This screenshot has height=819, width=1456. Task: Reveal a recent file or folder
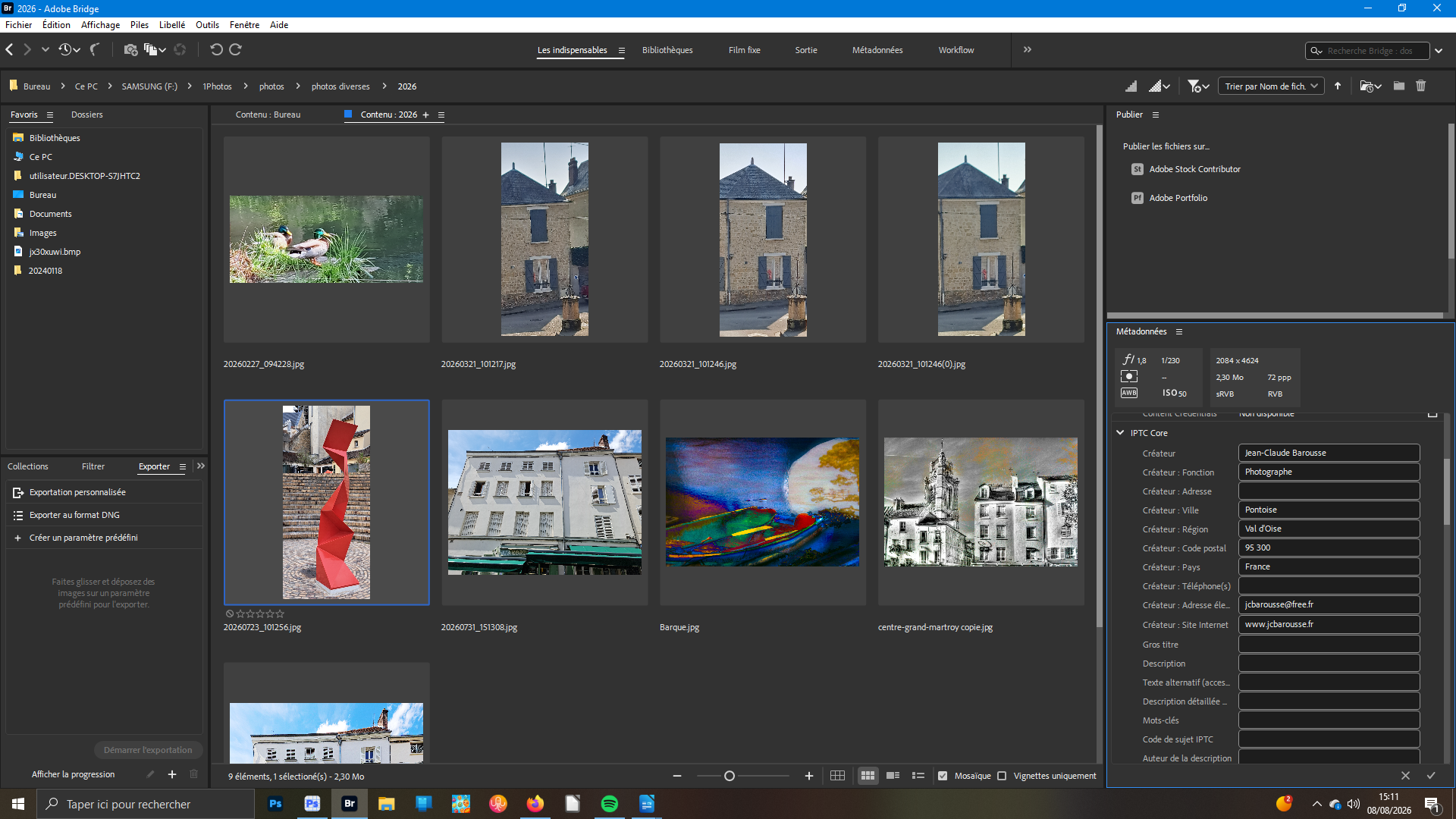(x=69, y=50)
